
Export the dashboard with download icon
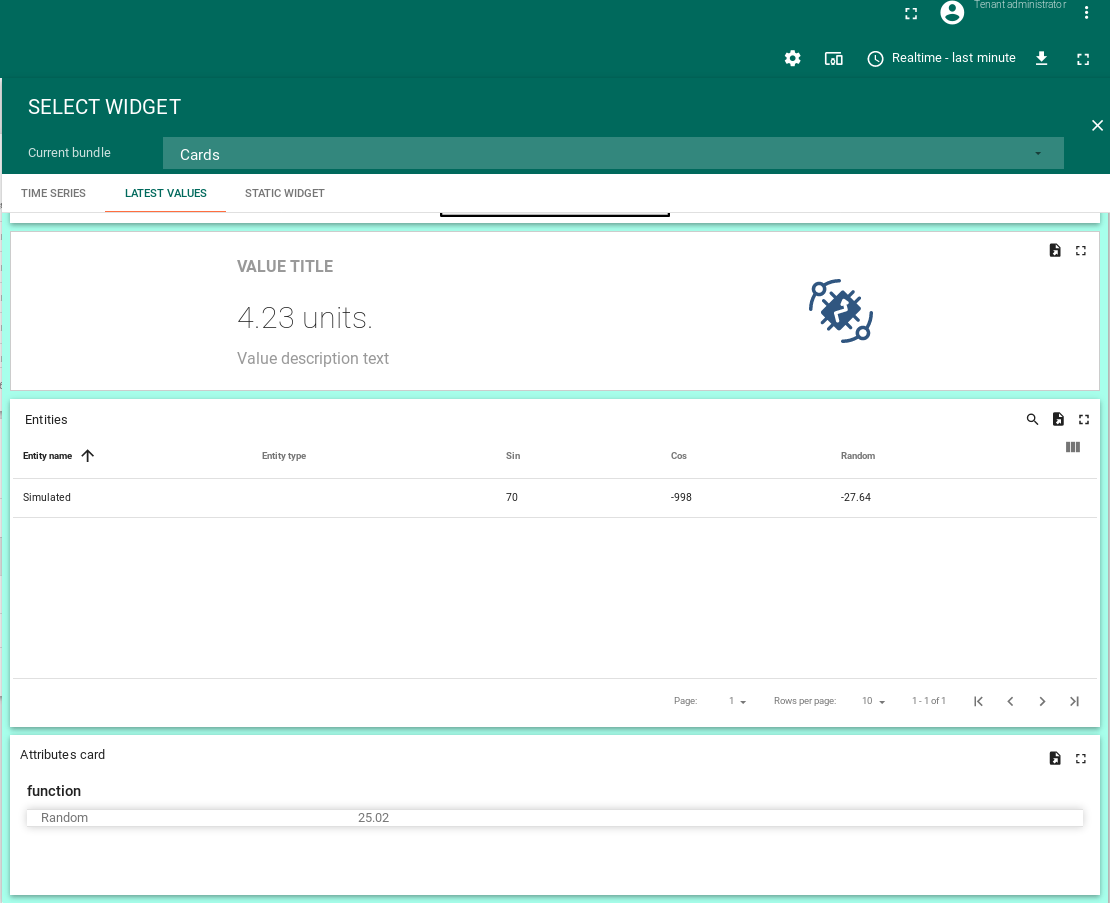(1041, 58)
